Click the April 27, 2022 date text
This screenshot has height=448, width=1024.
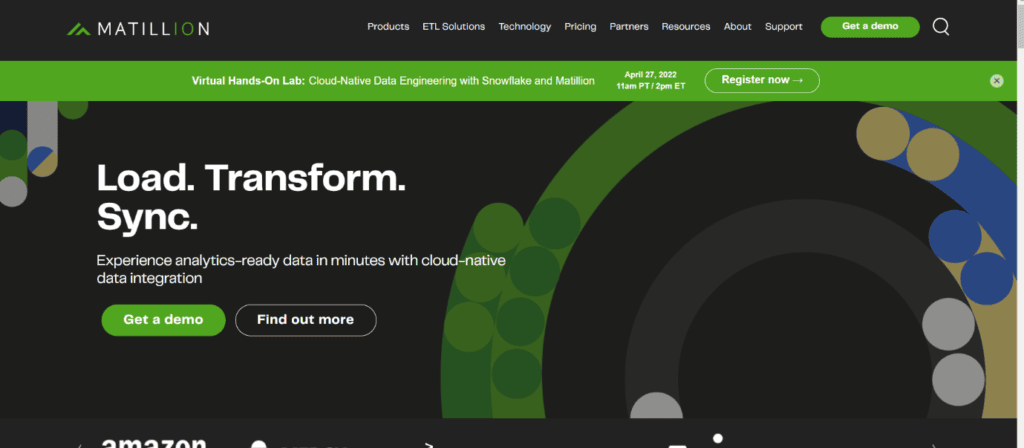click(x=650, y=75)
